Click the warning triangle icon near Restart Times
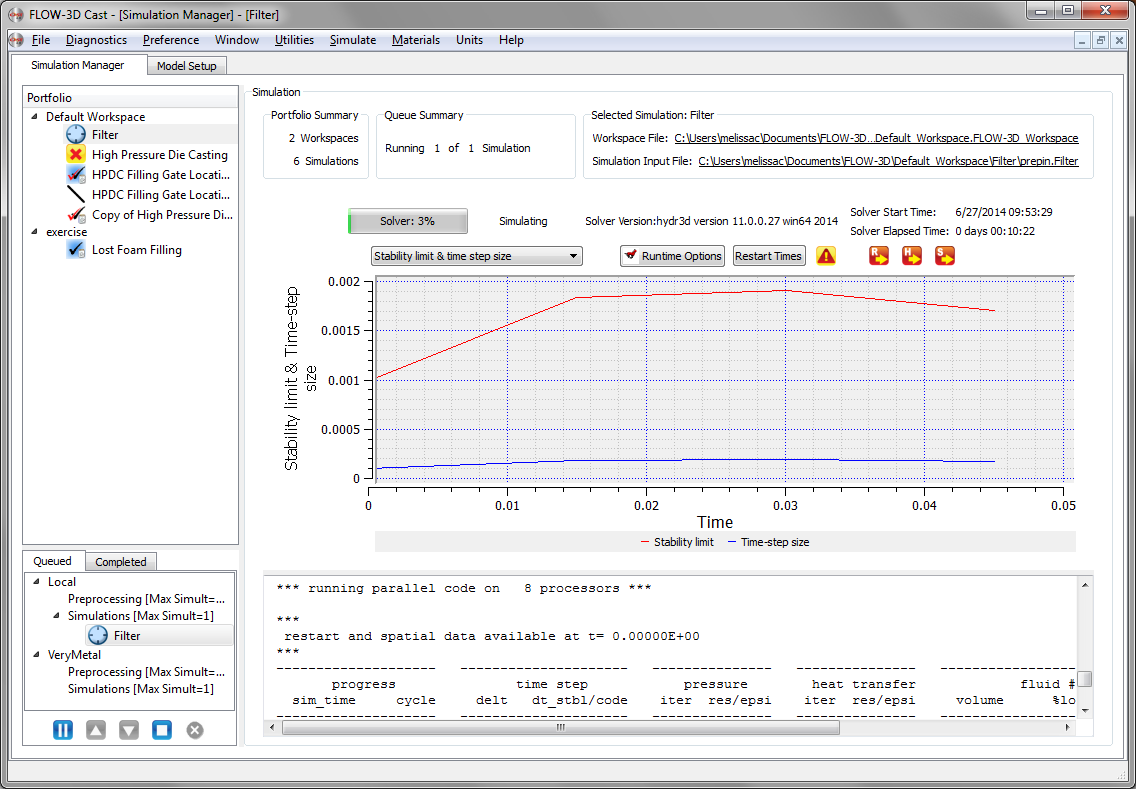The image size is (1136, 789). coord(826,256)
